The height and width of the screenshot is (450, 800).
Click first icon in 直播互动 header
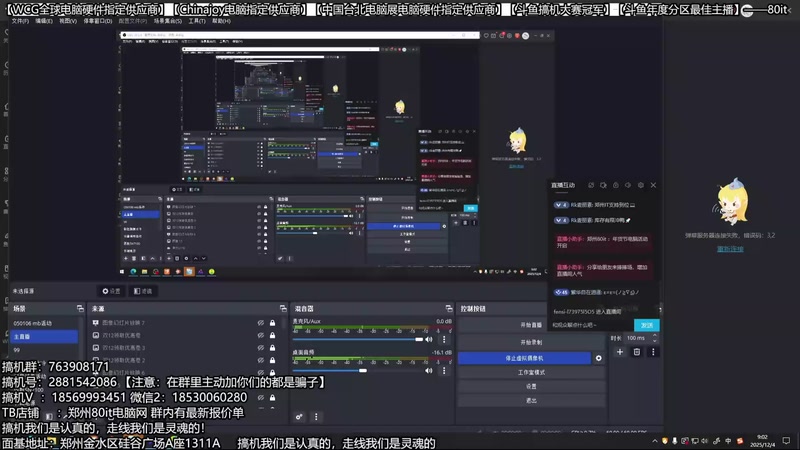pyautogui.click(x=591, y=185)
